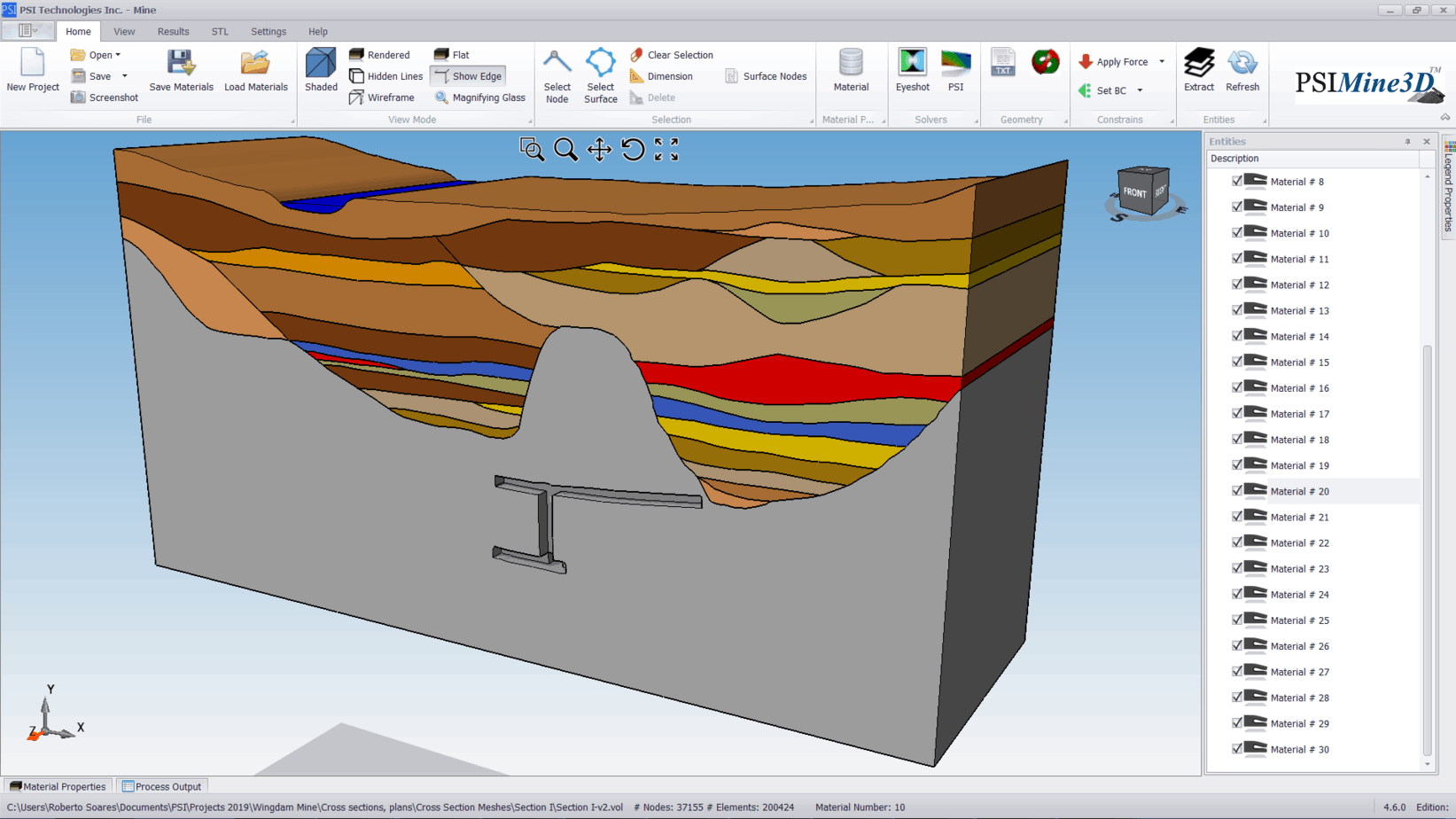Select Hidden Lines view mode

[x=385, y=76]
